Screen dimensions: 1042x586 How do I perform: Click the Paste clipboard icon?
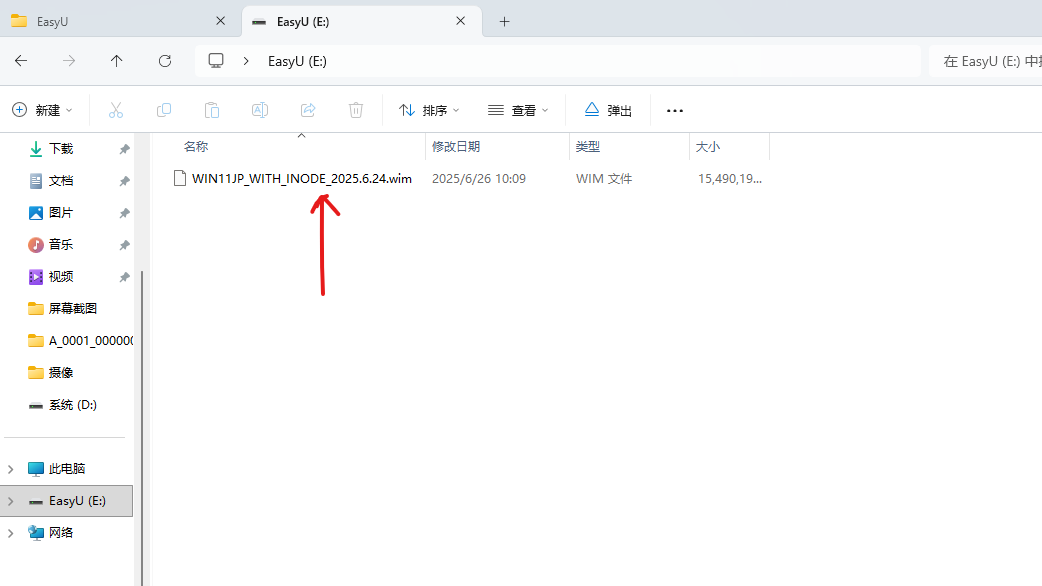[212, 110]
